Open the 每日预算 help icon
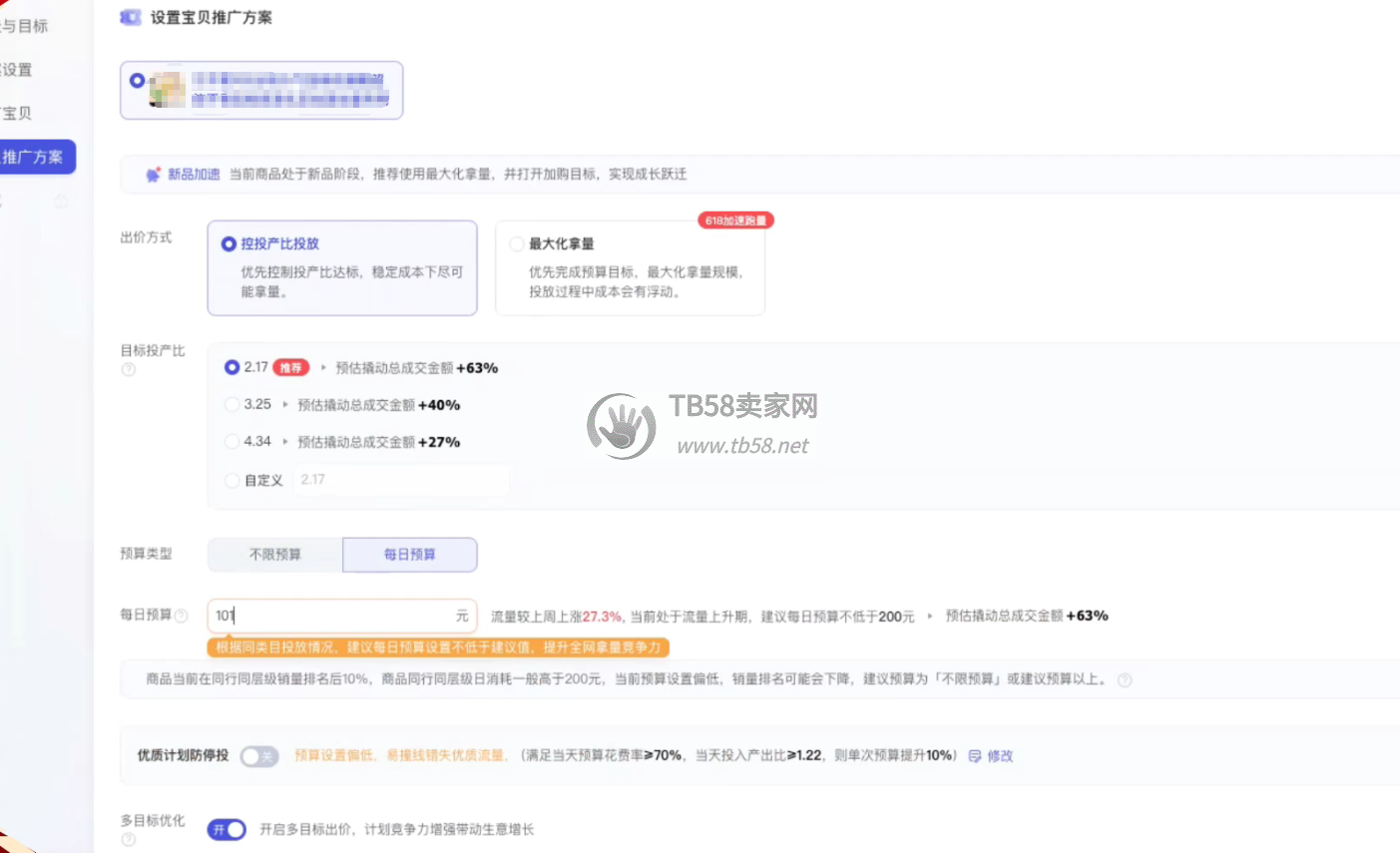The image size is (1400, 853). pyautogui.click(x=181, y=616)
